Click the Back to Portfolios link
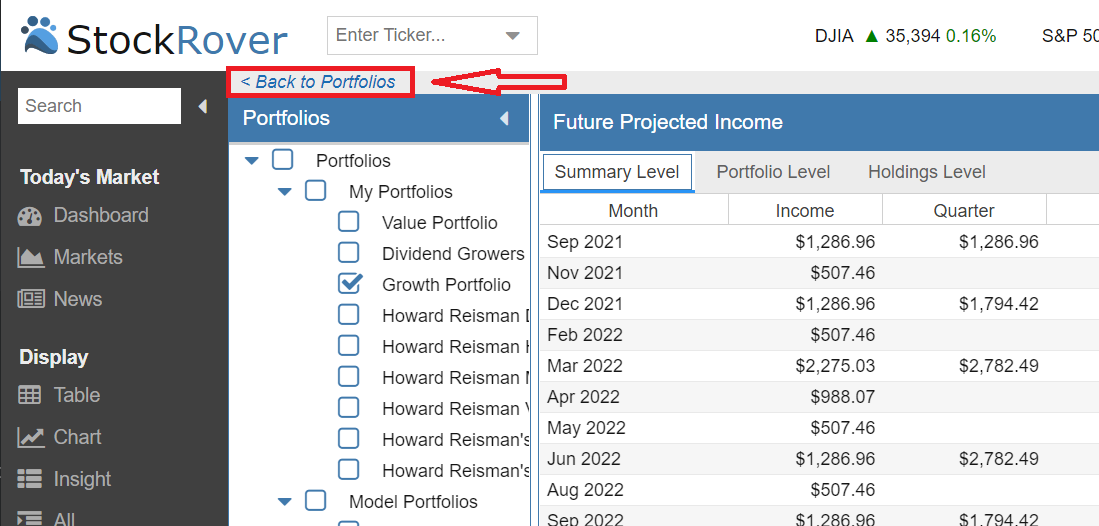The image size is (1099, 526). point(318,82)
